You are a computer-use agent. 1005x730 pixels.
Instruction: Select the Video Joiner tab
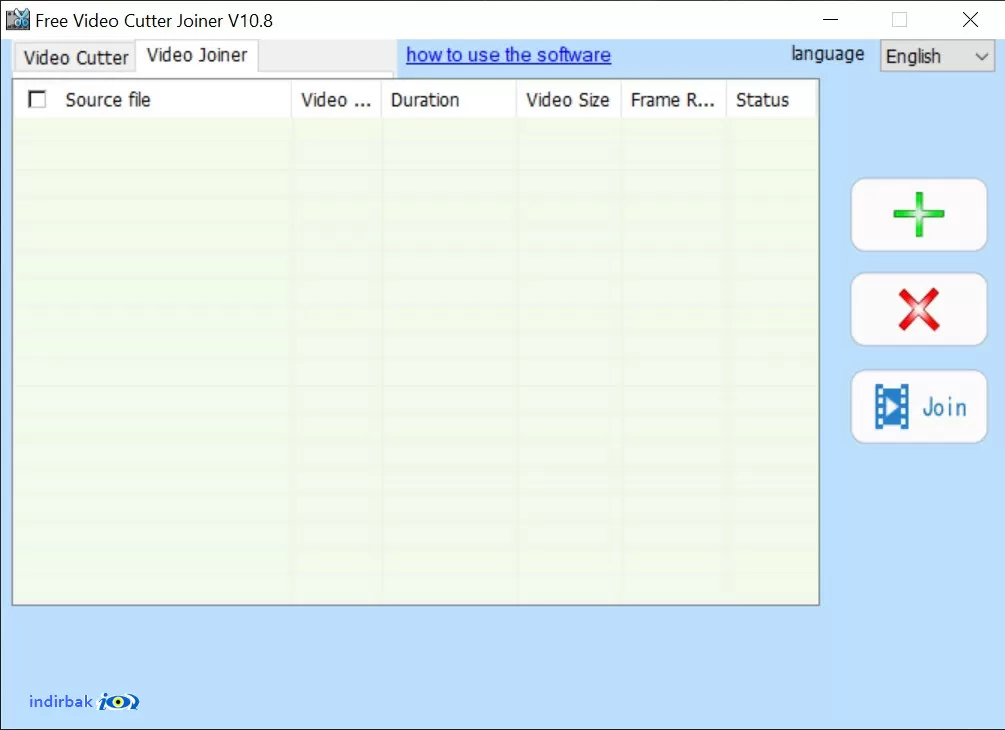pyautogui.click(x=197, y=56)
